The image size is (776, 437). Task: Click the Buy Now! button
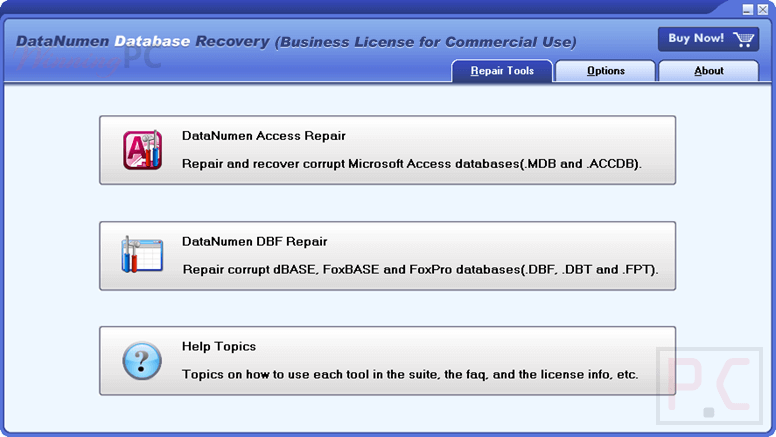click(x=708, y=39)
